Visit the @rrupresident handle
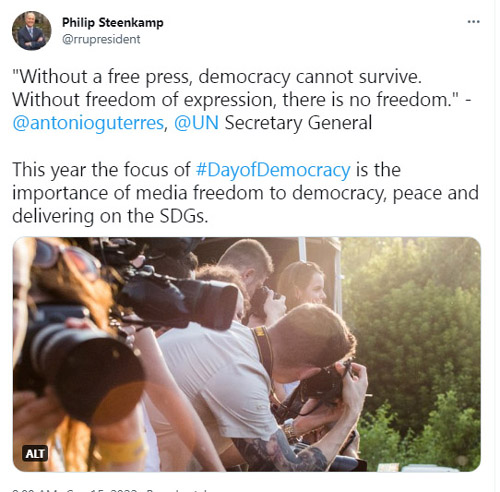The image size is (500, 492). pos(101,39)
